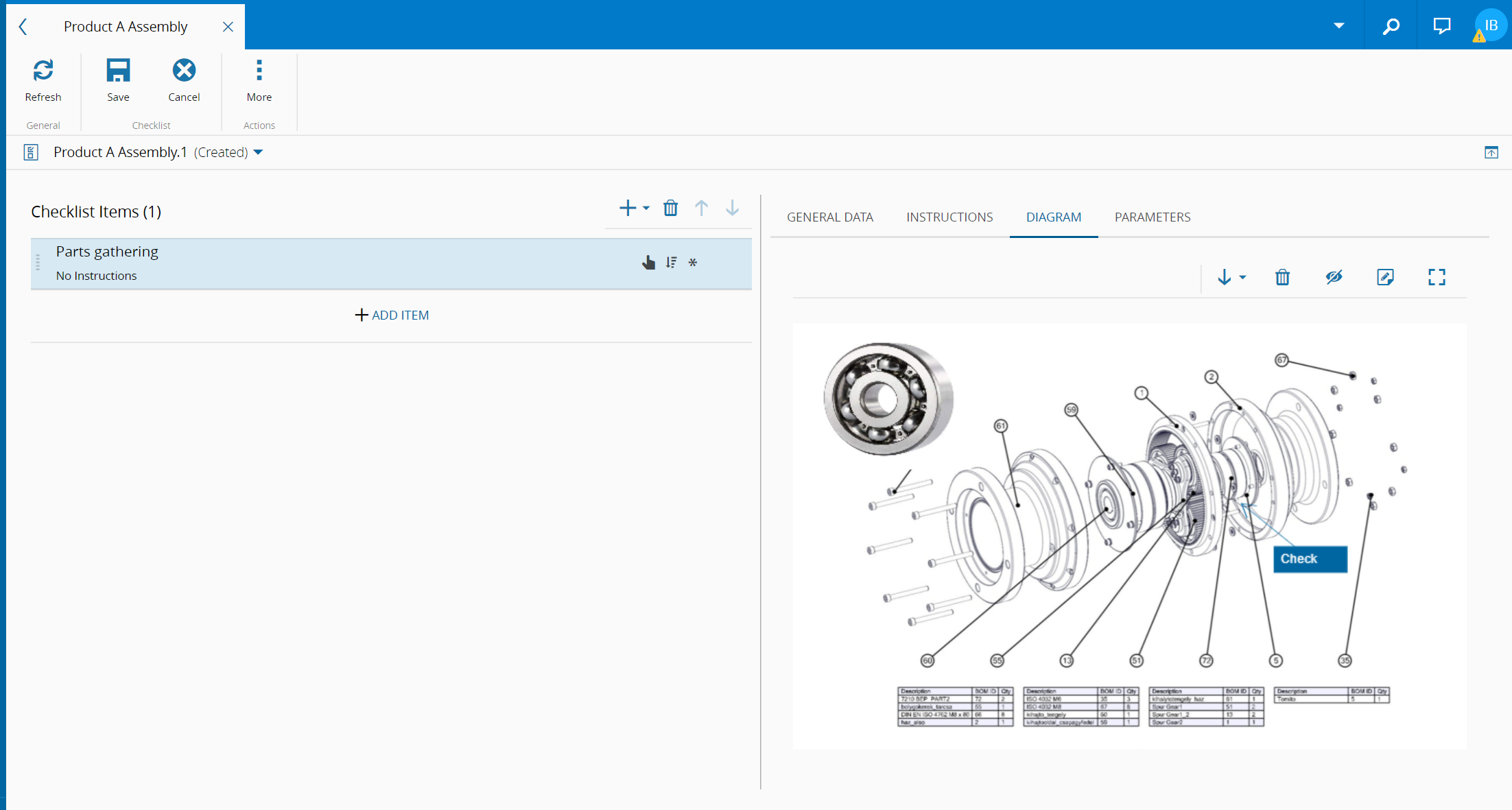
Task: Click the Check label on diagram
Action: (x=1309, y=559)
